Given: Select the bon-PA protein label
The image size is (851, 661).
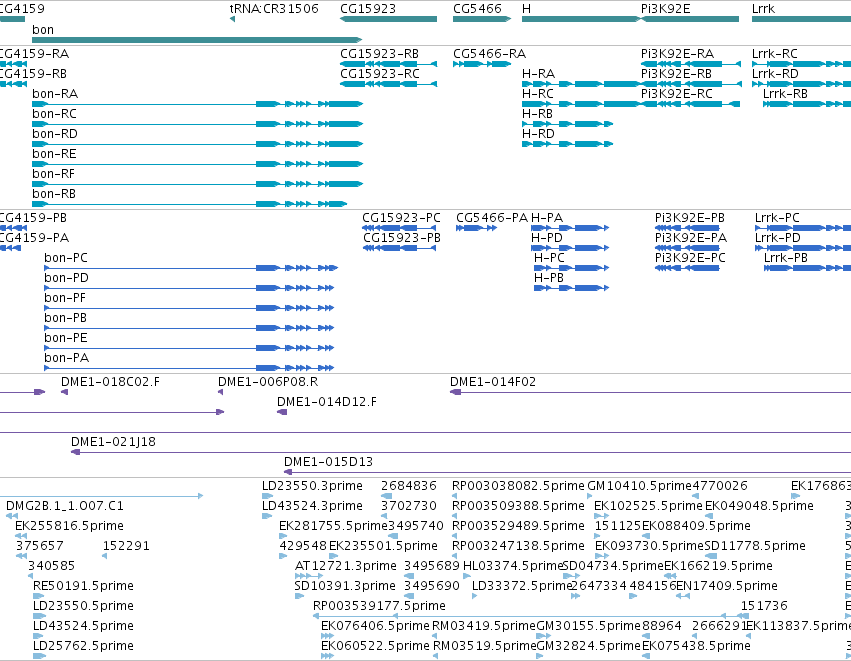Looking at the screenshot, I should tap(66, 358).
